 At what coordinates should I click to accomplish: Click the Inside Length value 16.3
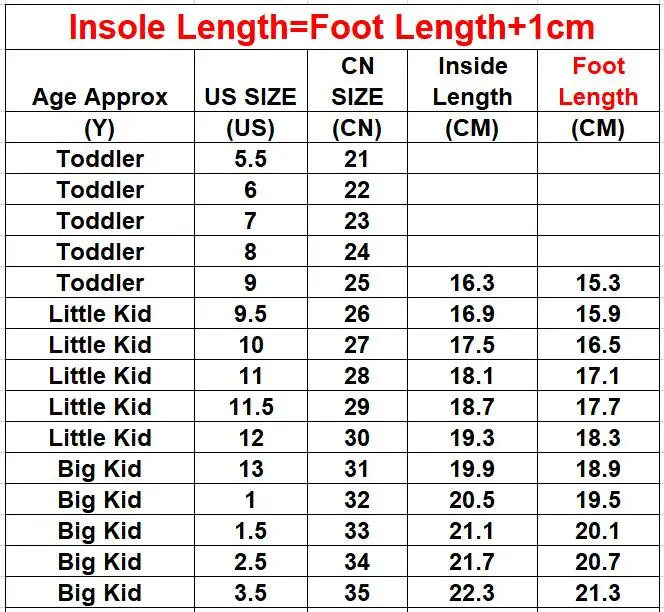coord(473,282)
